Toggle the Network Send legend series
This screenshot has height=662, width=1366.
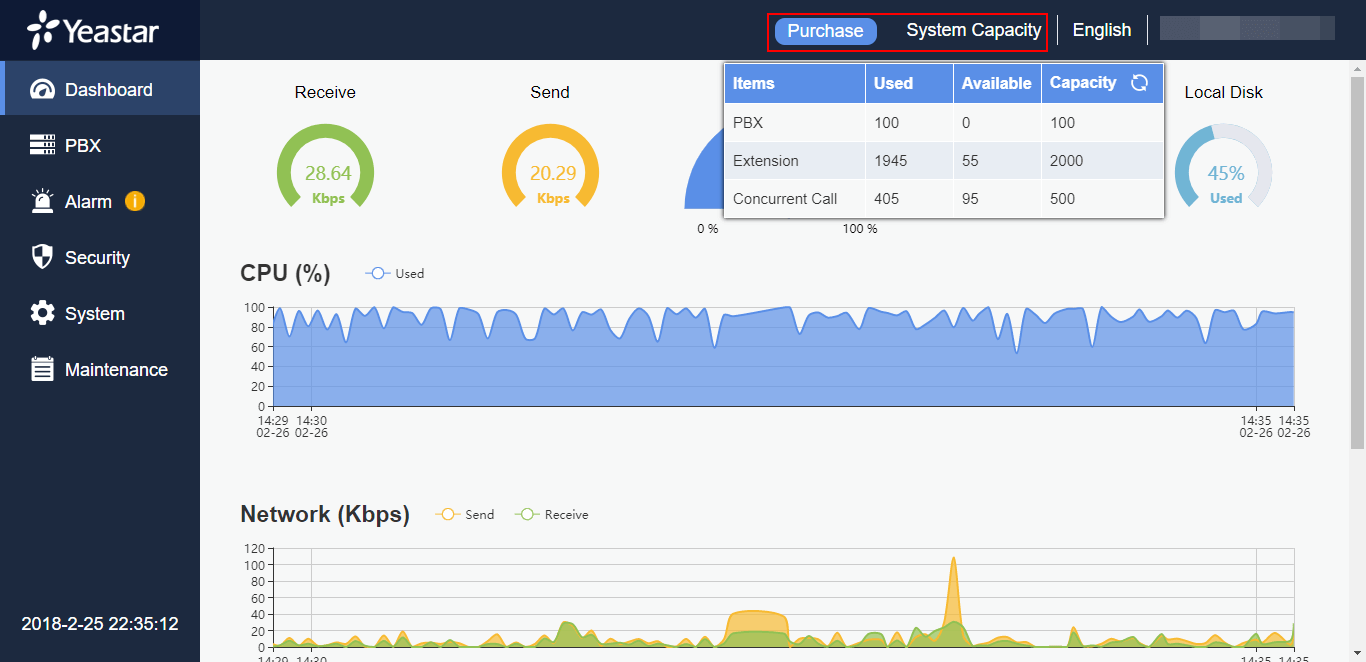point(466,514)
